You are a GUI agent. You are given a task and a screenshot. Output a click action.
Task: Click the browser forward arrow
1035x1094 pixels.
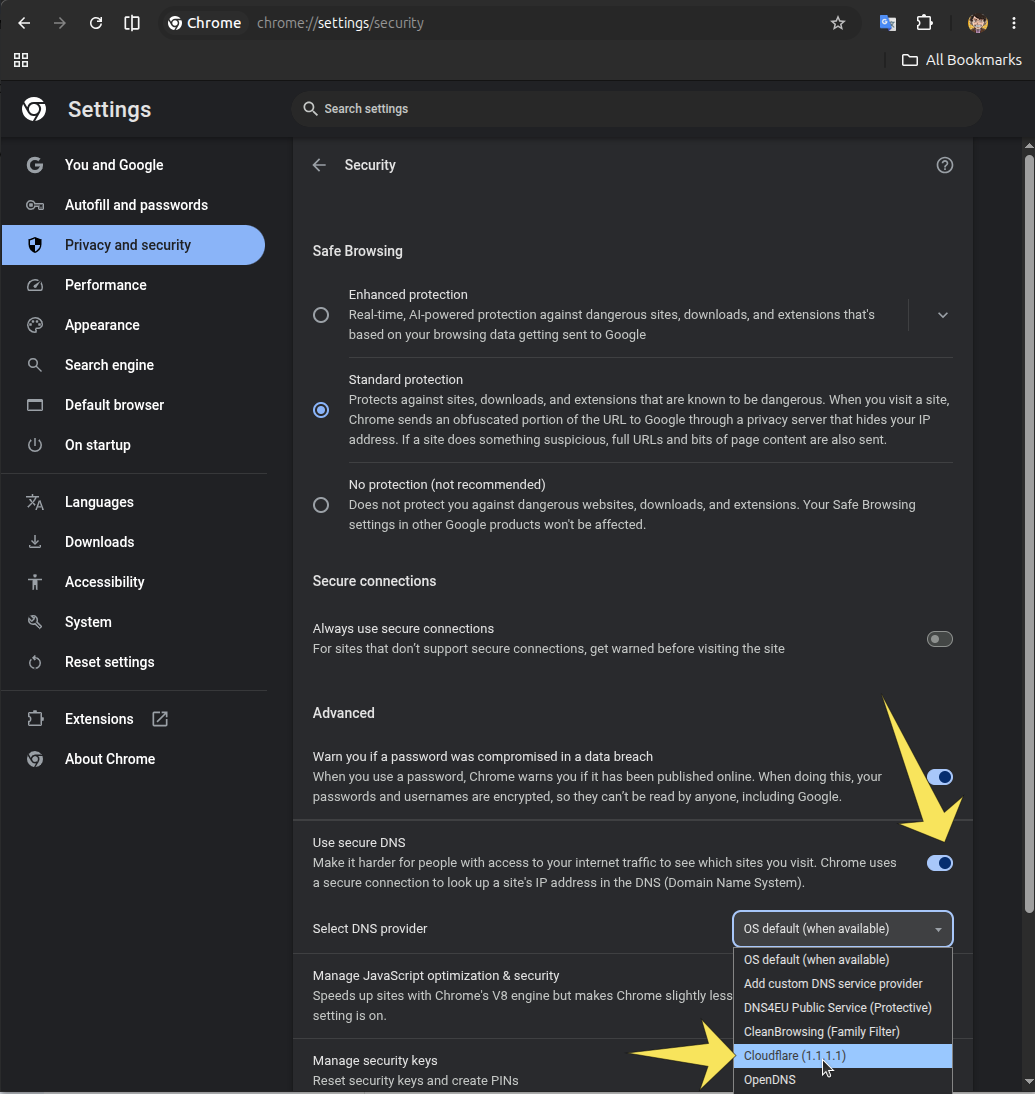(60, 23)
